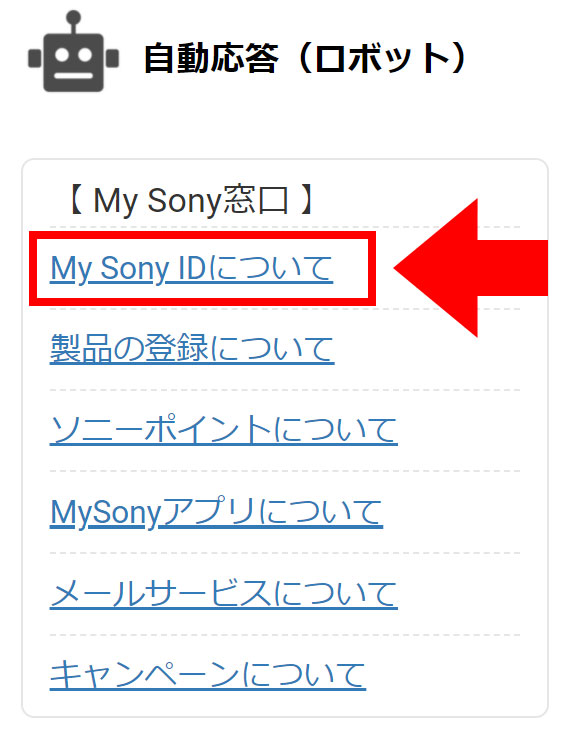The width and height of the screenshot is (580, 740).
Task: Click the robot icon's left ear
Action: (34, 59)
